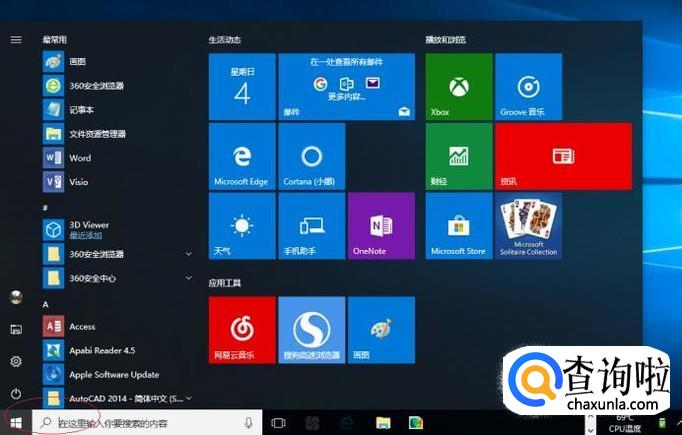Viewport: 682px width, 435px height.
Task: Click the power button in the Start sidebar
Action: click(x=16, y=394)
